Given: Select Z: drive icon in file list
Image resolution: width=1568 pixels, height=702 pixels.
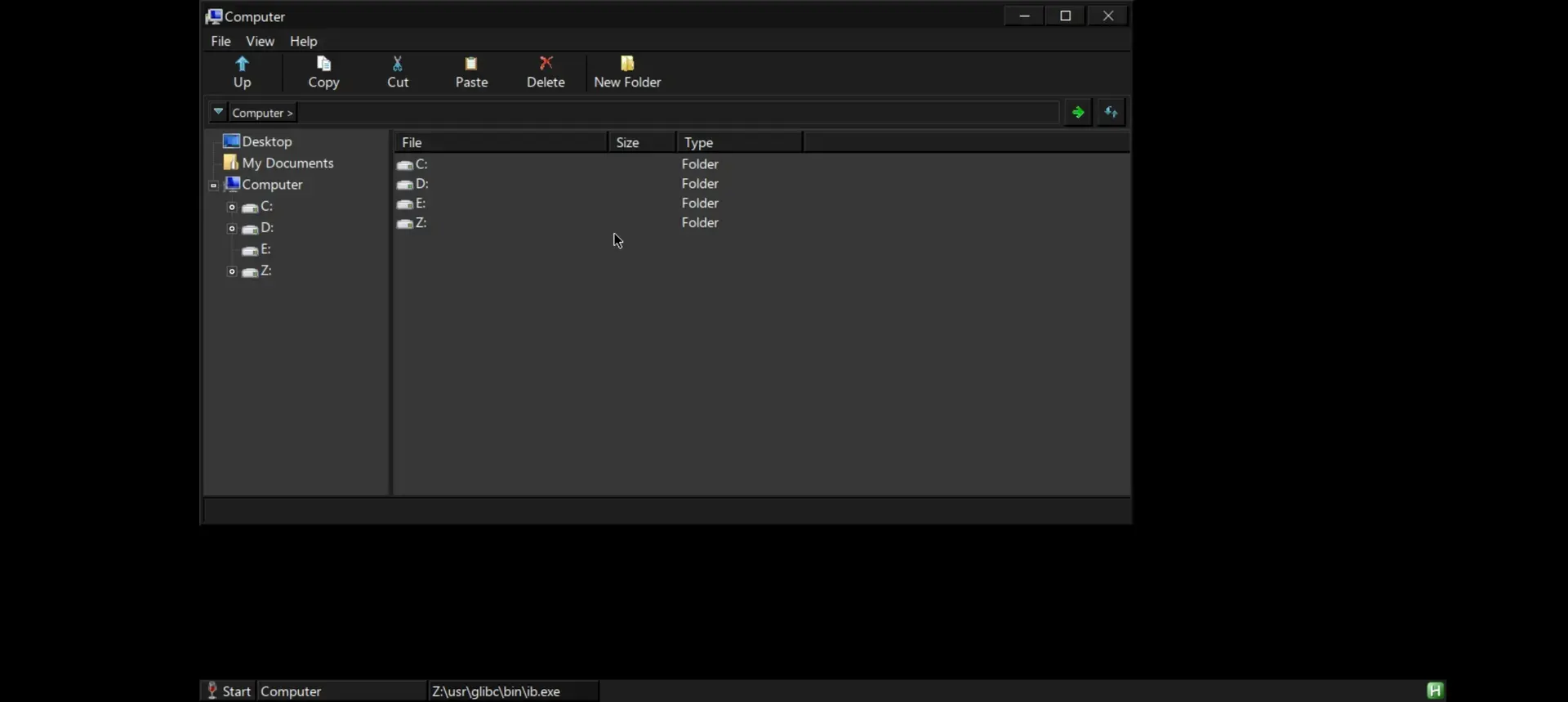Looking at the screenshot, I should click(x=404, y=223).
